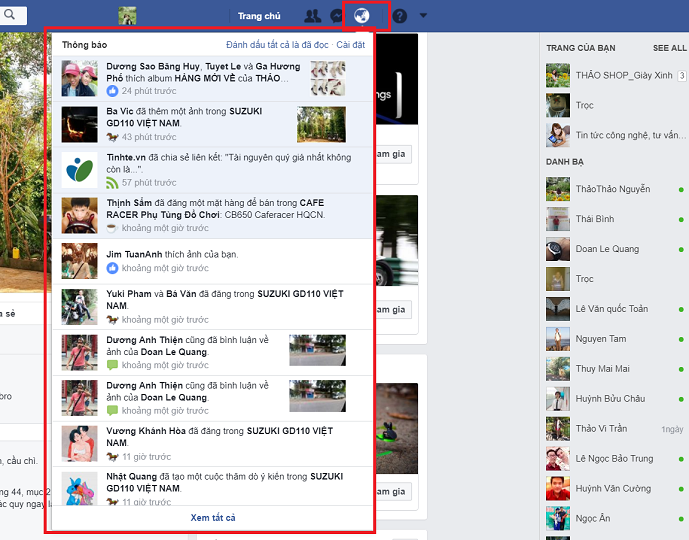Click Xem tất cả link
Screen dimensions: 689x540
[213, 518]
